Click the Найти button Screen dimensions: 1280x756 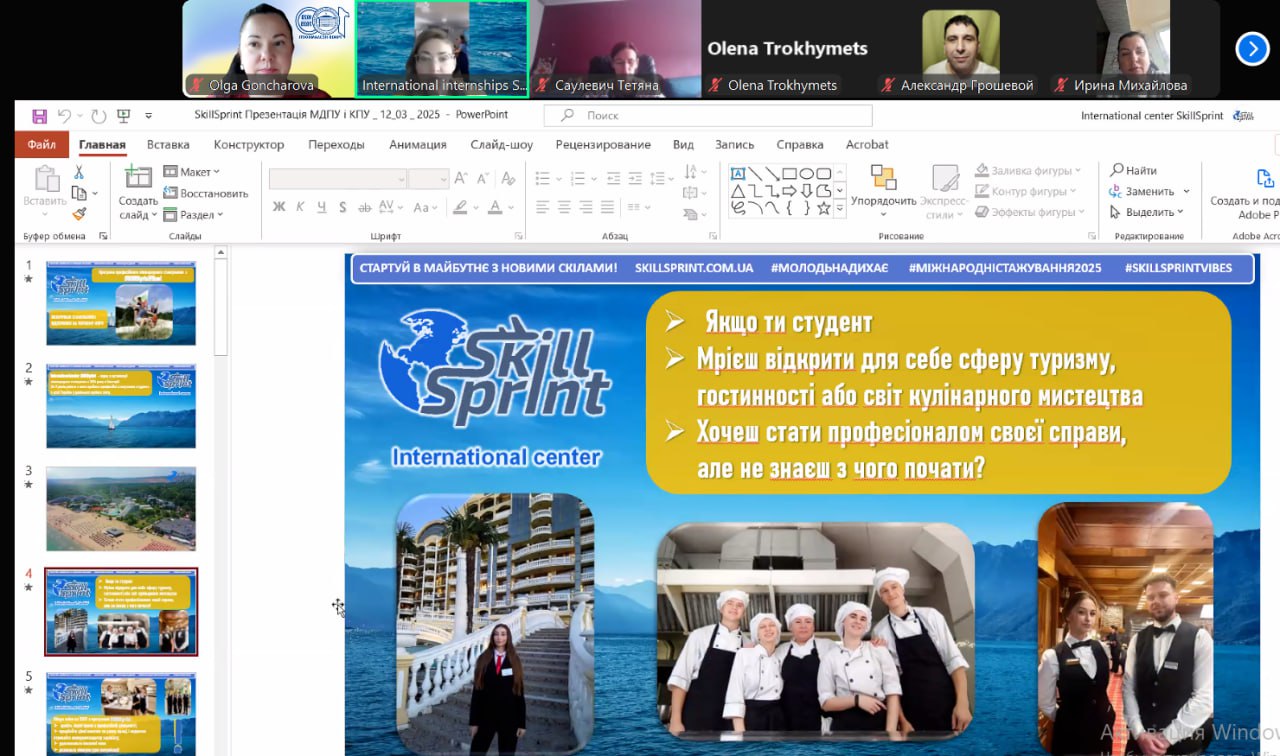(x=1133, y=170)
